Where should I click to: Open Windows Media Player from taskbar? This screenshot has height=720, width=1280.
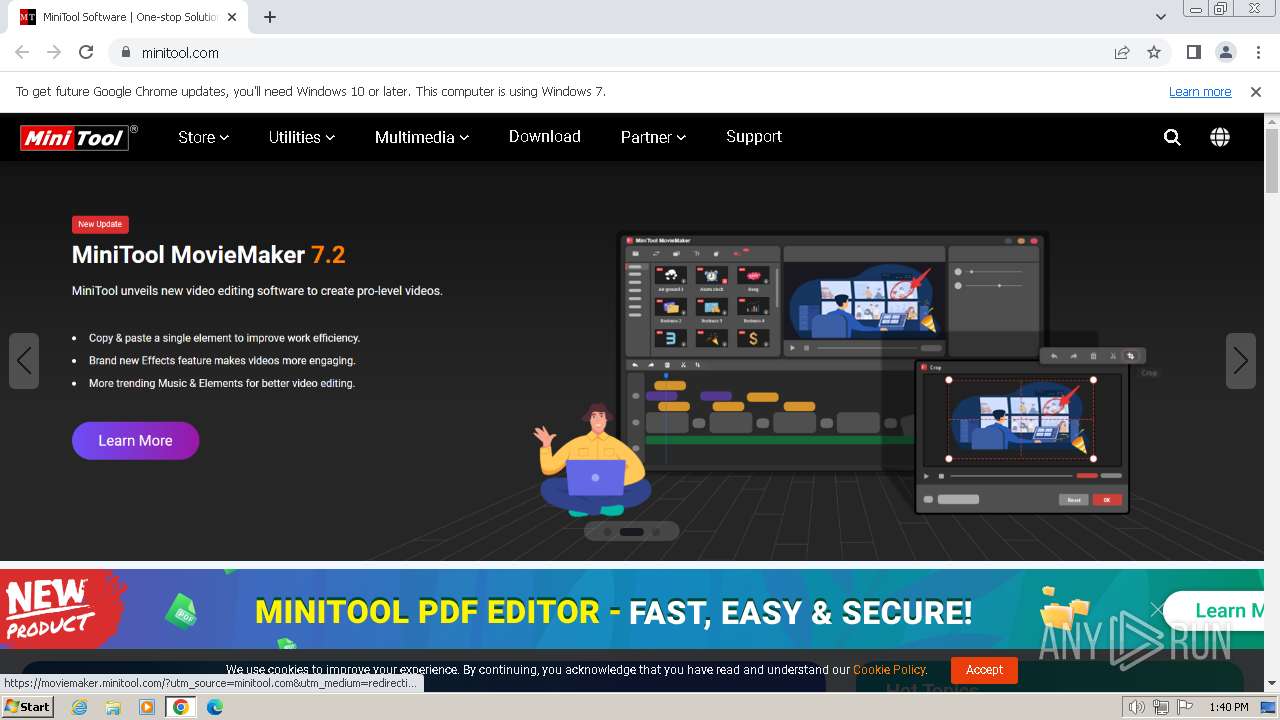(147, 707)
